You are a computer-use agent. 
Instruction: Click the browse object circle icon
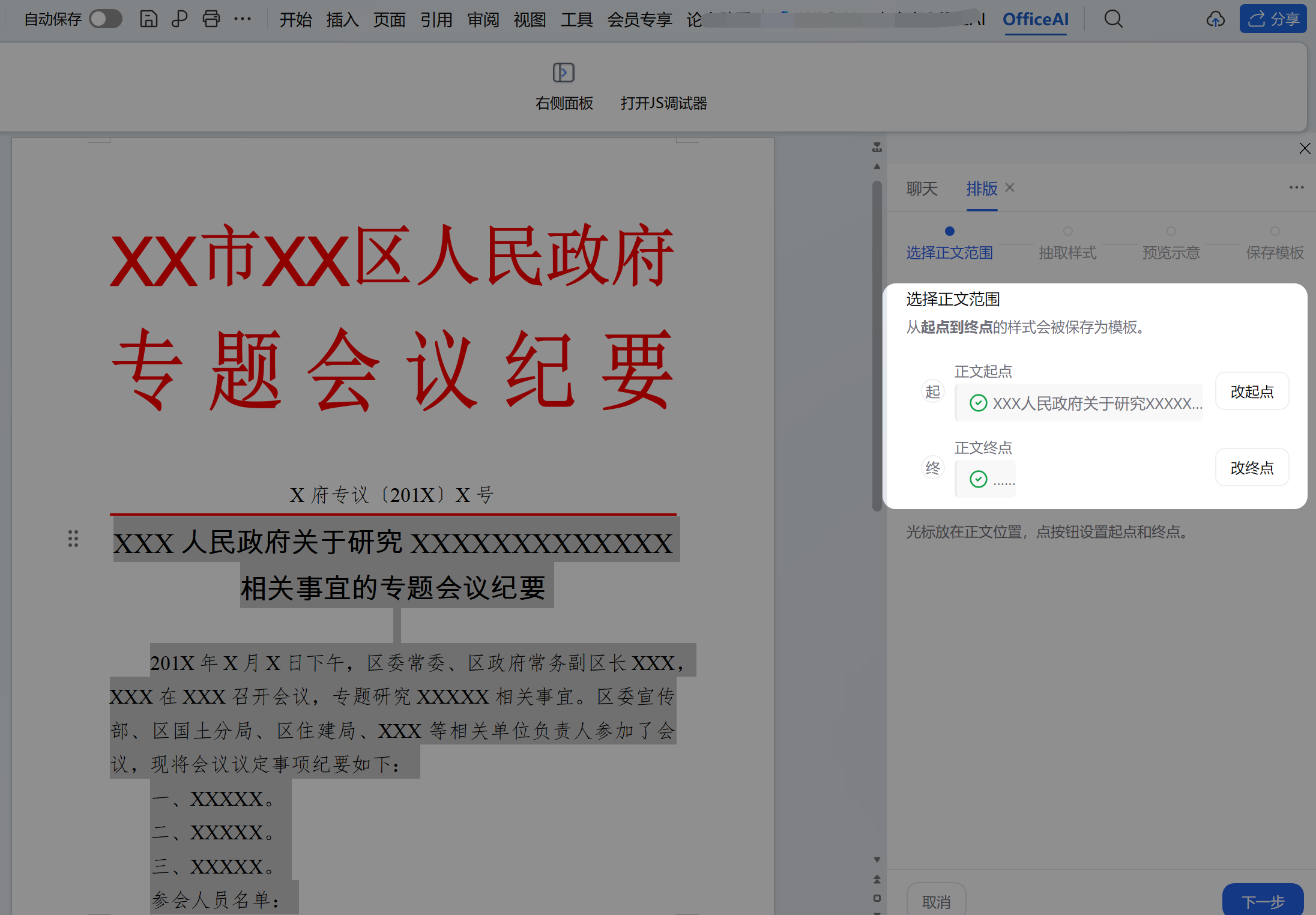pyautogui.click(x=877, y=898)
